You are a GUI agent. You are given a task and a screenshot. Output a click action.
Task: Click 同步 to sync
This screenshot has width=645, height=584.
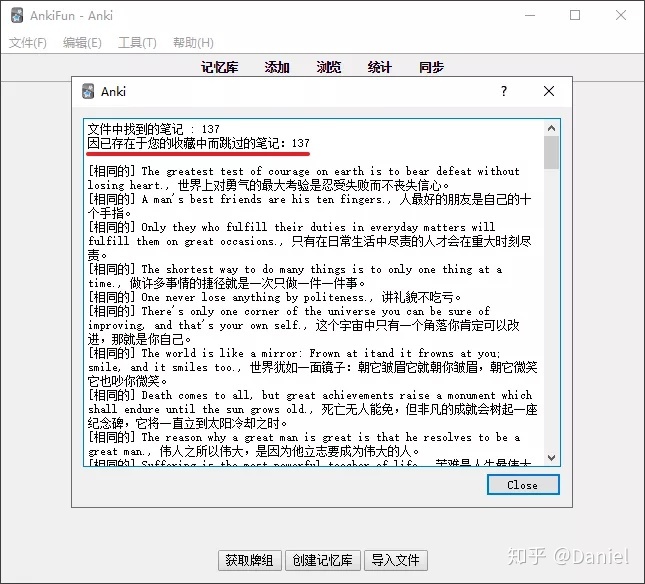(x=431, y=67)
